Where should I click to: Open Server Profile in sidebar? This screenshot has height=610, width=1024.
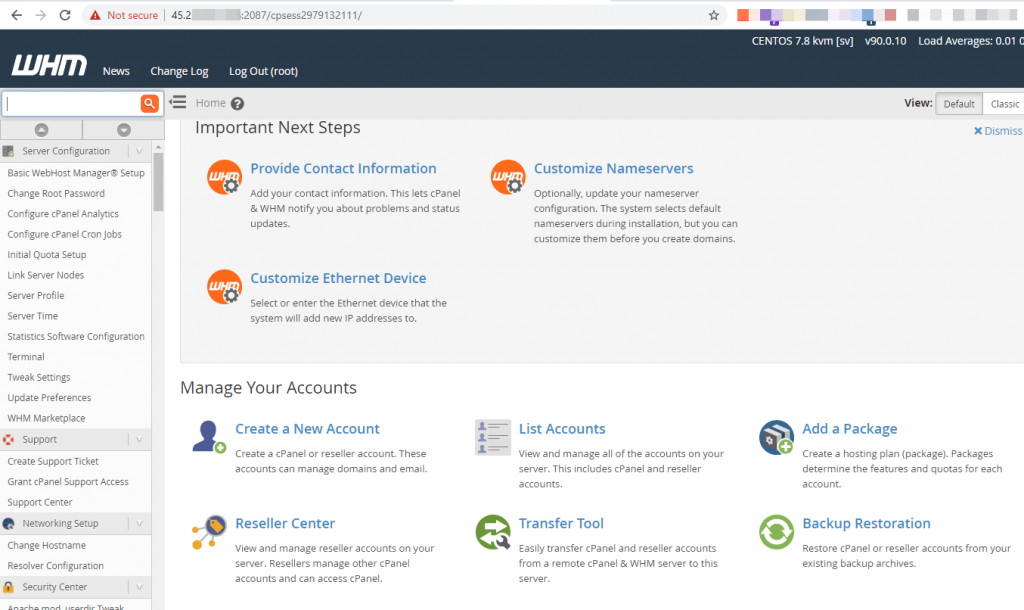pyautogui.click(x=36, y=295)
